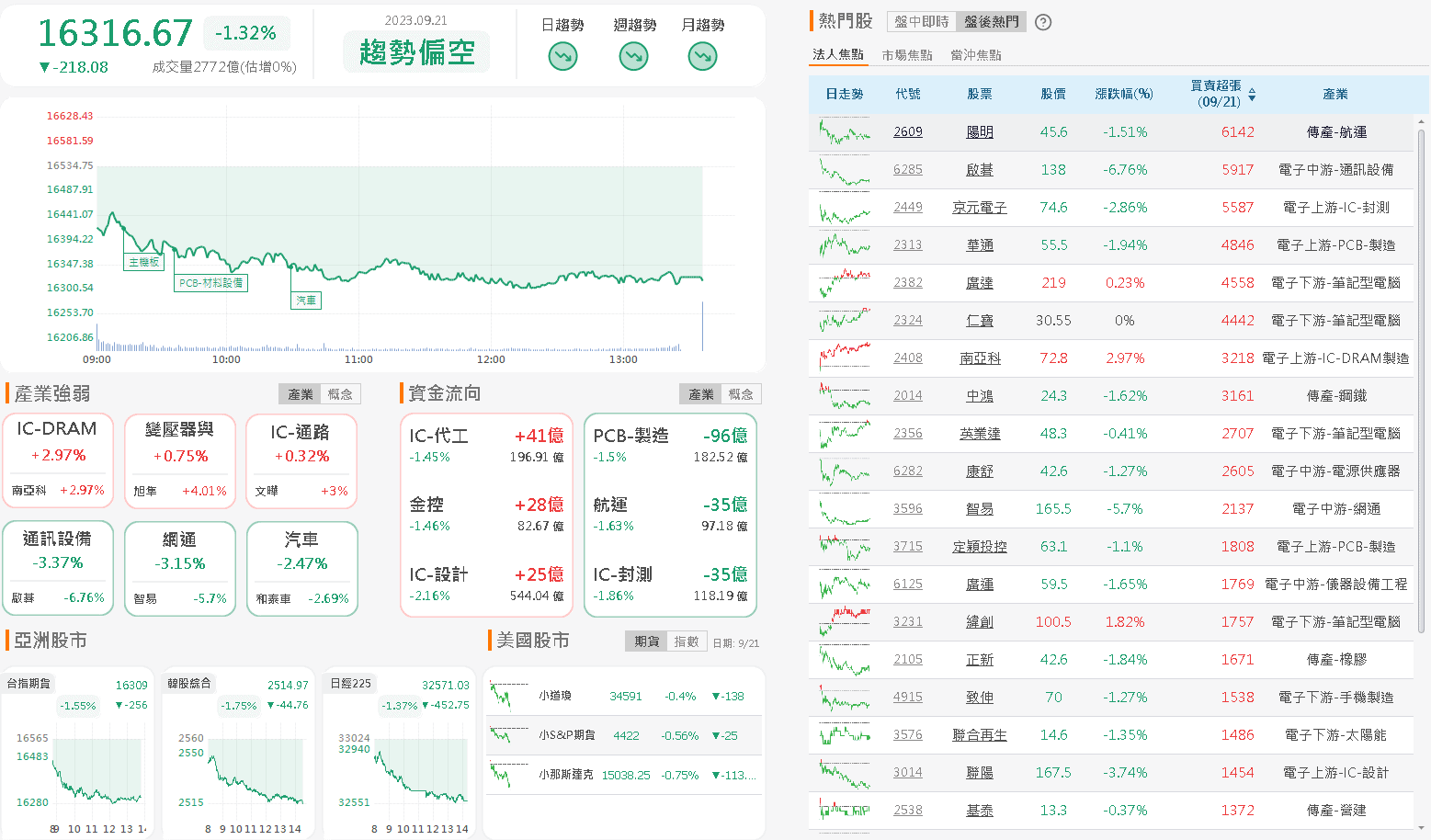Image resolution: width=1431 pixels, height=840 pixels.
Task: Click the help question mark beside 熱門股
Action: coord(1043,22)
